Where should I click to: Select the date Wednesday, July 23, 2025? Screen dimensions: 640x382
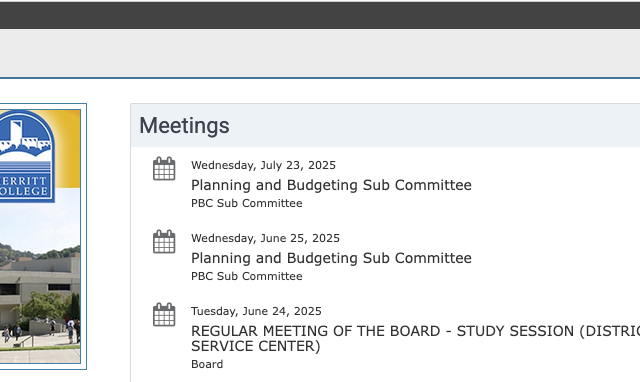263,165
